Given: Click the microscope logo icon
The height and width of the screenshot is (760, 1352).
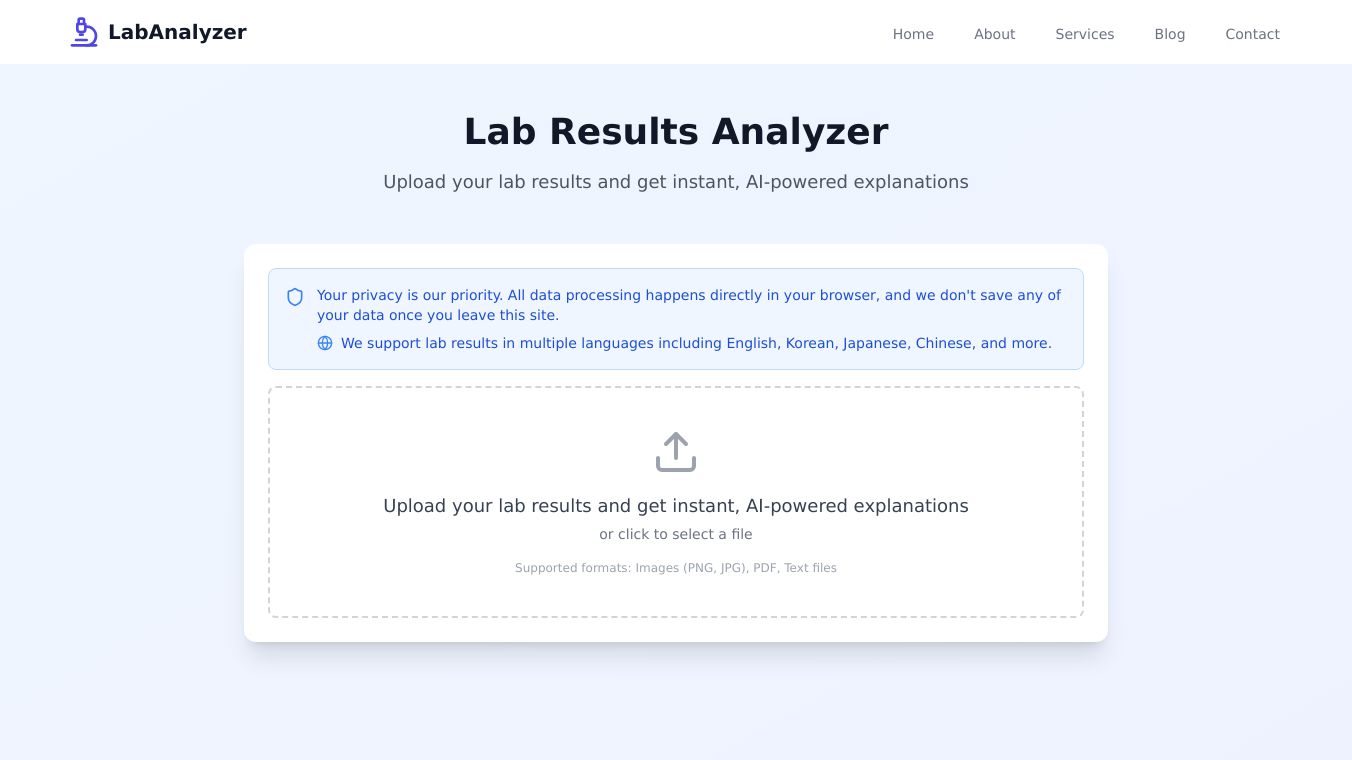Looking at the screenshot, I should click(84, 32).
